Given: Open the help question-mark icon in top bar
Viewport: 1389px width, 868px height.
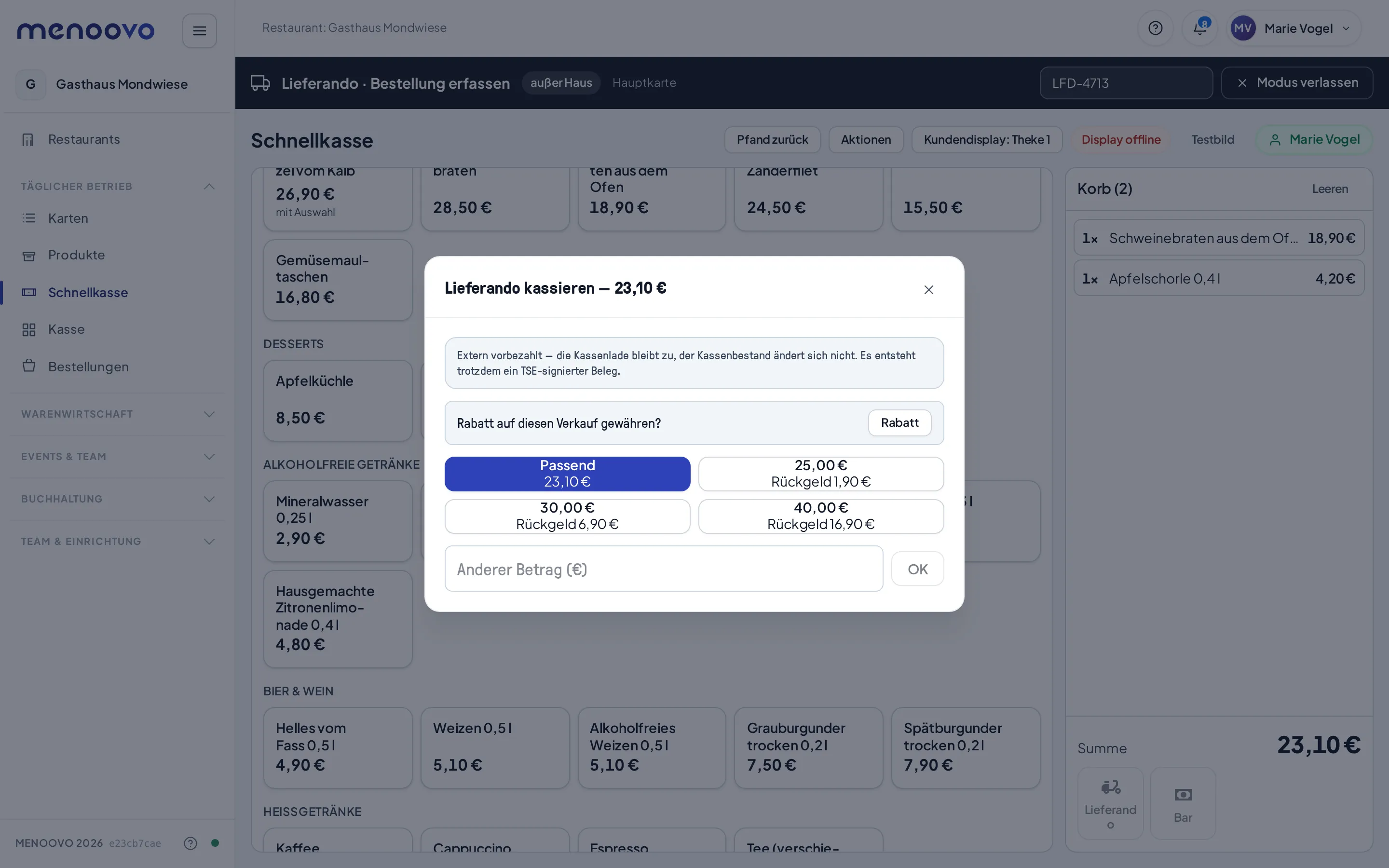Looking at the screenshot, I should tap(1155, 28).
